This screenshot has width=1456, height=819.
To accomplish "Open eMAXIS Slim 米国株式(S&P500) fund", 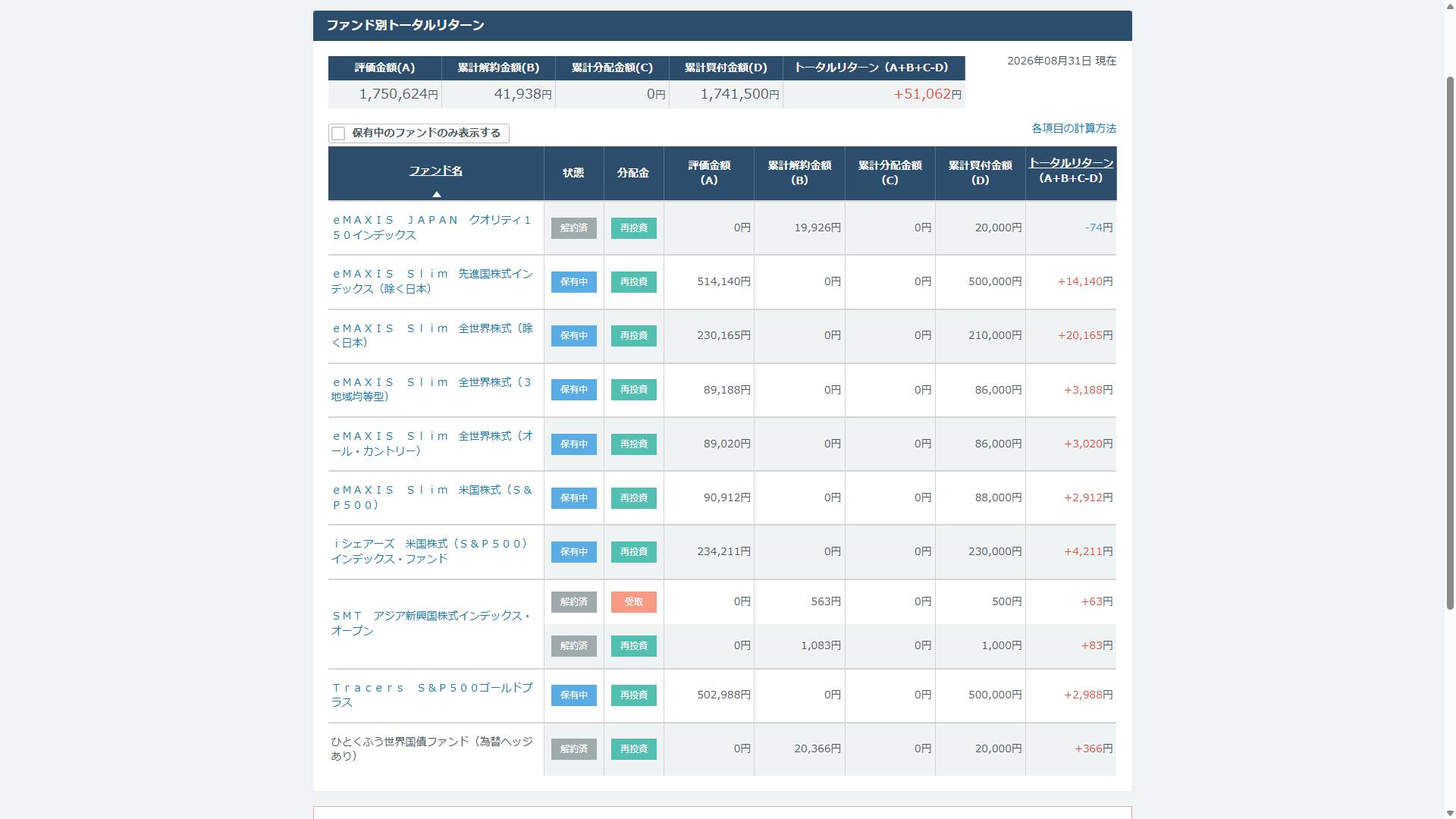I will pos(432,497).
